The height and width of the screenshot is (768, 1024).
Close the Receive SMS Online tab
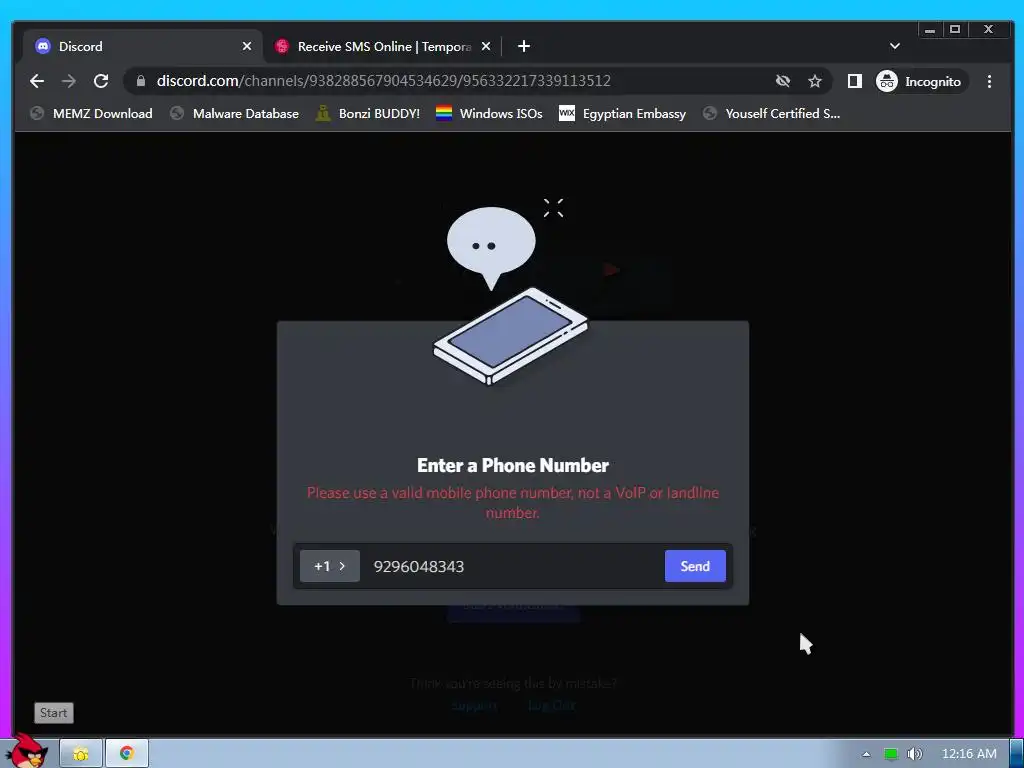pyautogui.click(x=486, y=46)
